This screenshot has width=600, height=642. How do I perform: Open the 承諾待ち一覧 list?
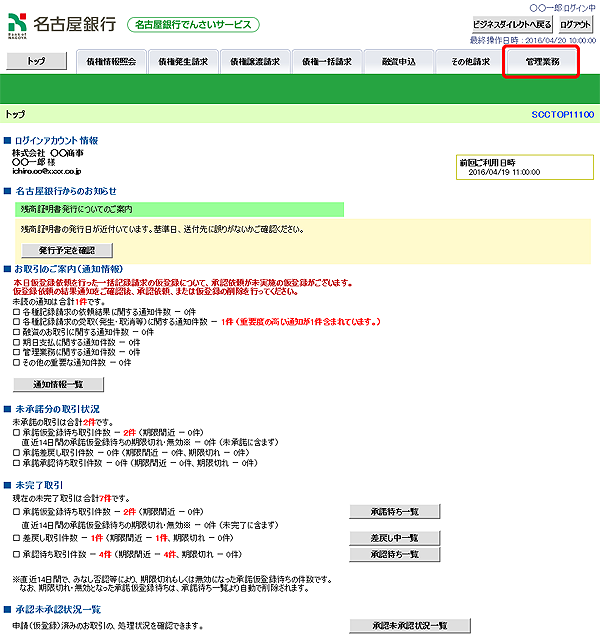coord(394,511)
